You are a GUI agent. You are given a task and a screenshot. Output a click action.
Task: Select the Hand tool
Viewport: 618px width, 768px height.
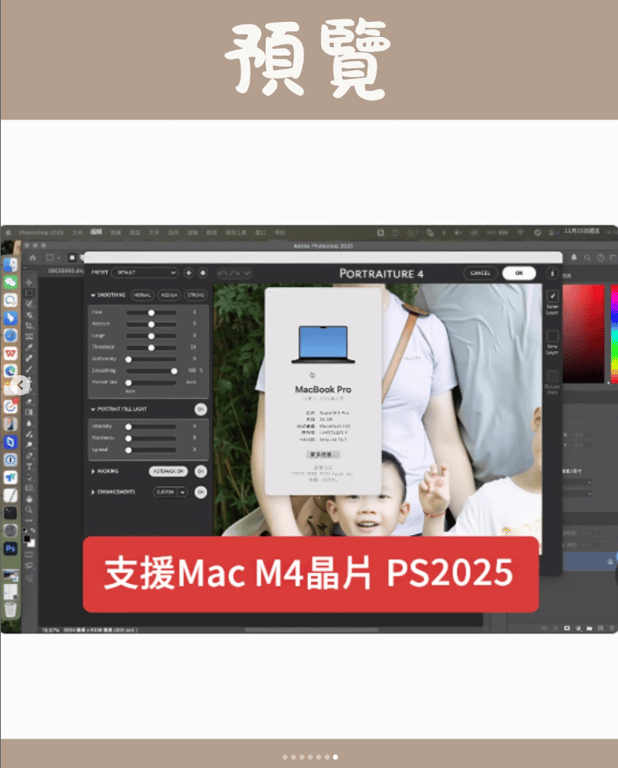tap(29, 499)
